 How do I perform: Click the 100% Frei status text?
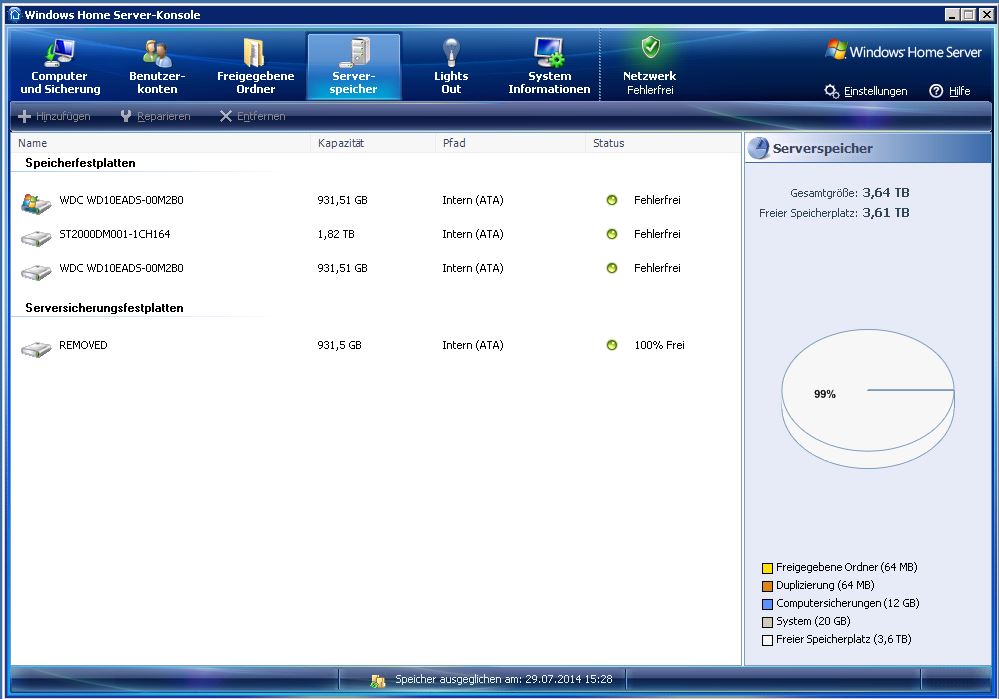[659, 345]
